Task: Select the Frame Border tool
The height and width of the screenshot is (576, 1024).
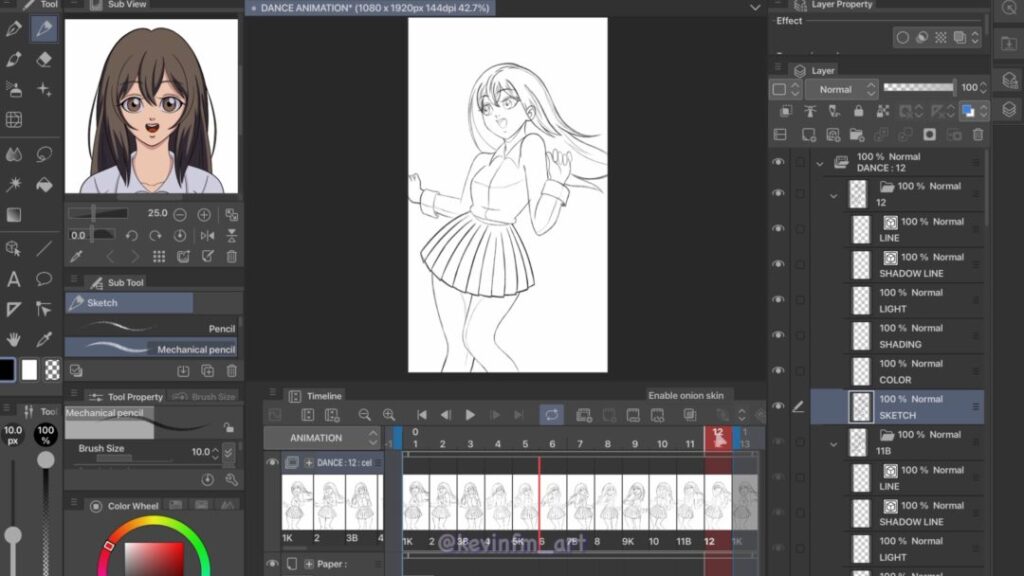Action: tap(14, 120)
